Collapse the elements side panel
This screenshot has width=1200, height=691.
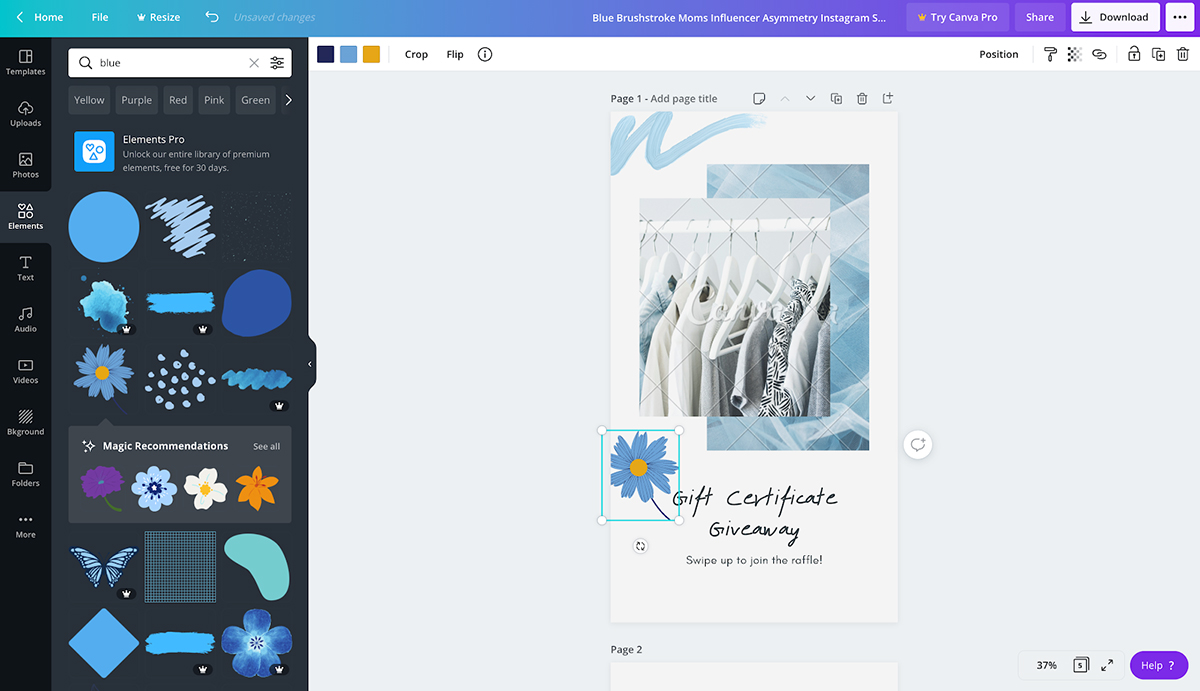click(x=310, y=365)
